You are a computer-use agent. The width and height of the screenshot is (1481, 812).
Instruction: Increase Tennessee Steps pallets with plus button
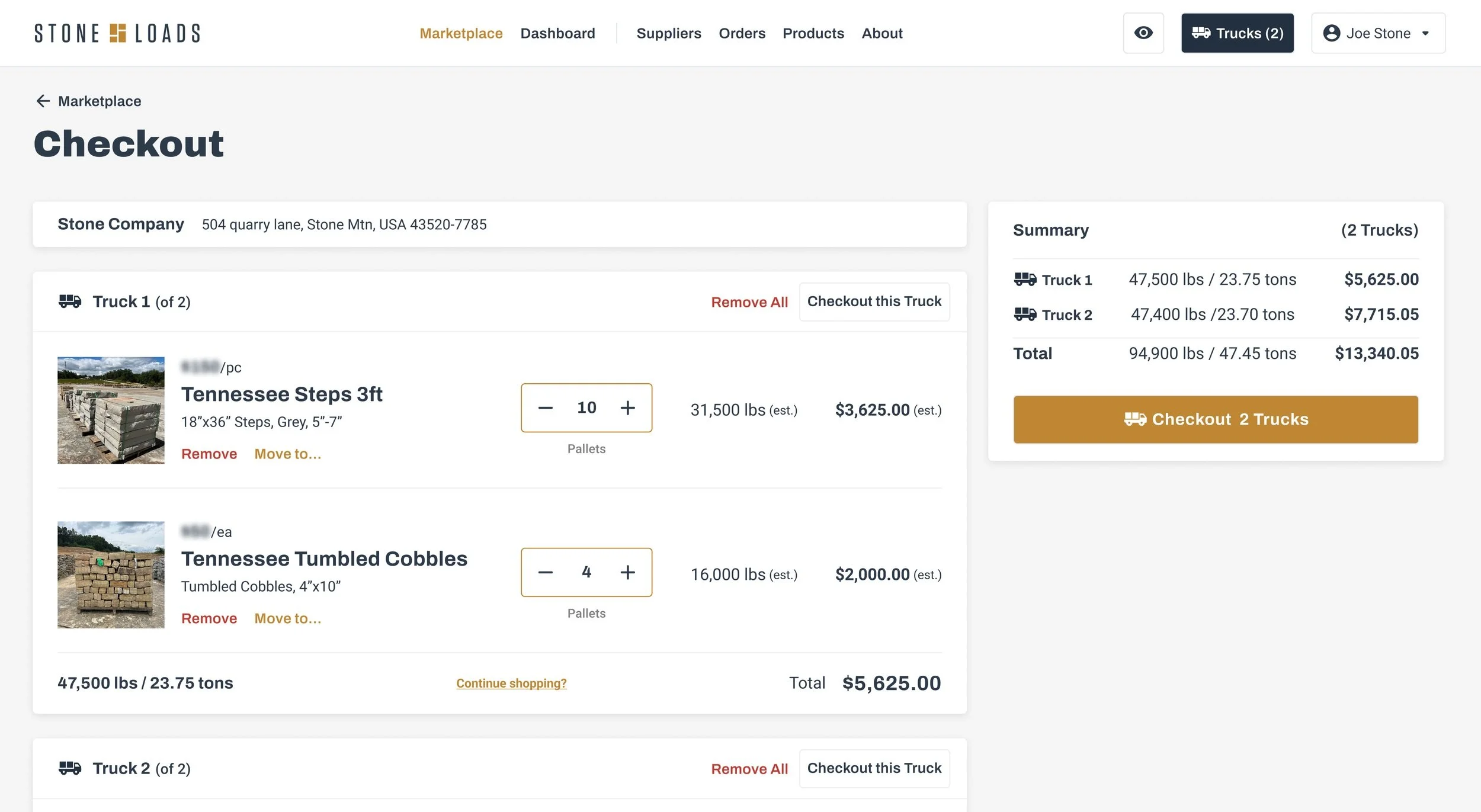627,407
